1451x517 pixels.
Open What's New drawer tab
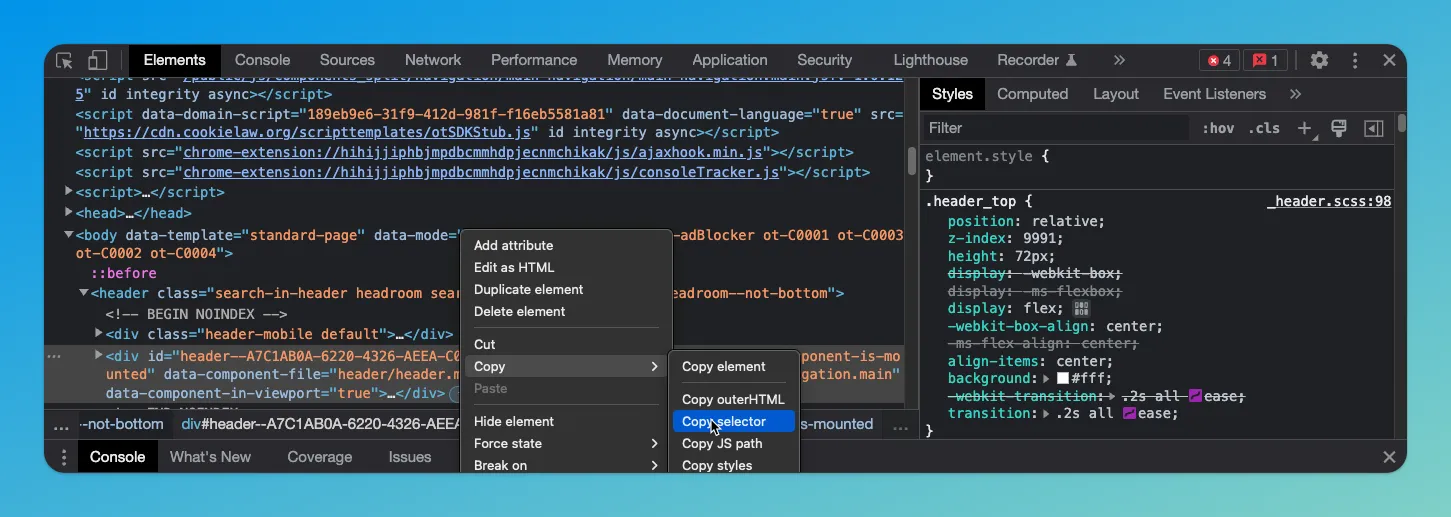[x=210, y=457]
